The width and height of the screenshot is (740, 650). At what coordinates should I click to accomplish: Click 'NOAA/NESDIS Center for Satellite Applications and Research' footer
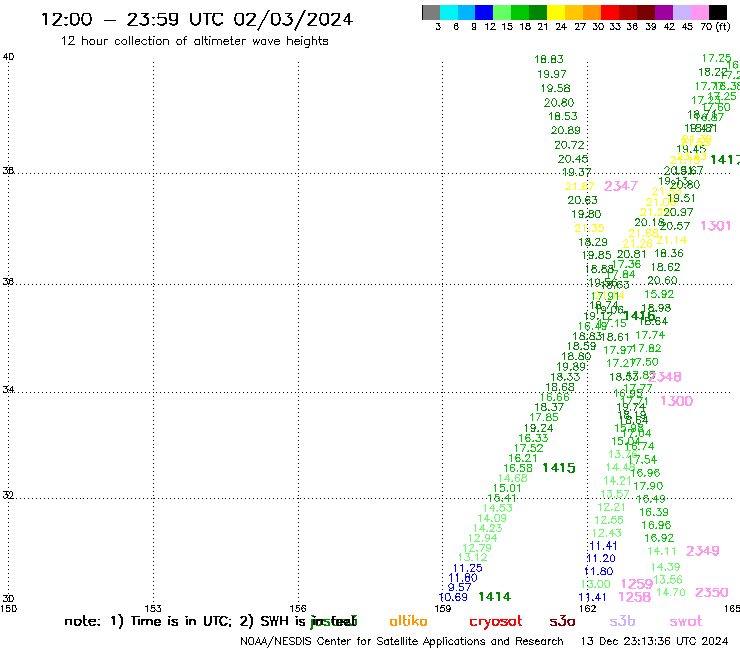402,642
